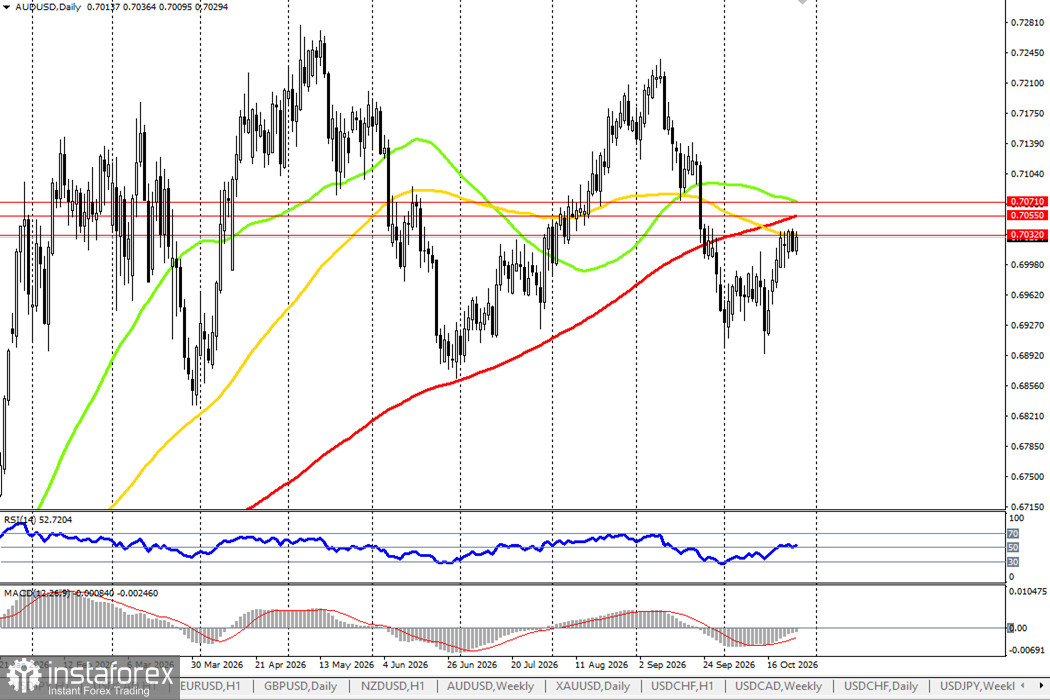Click the 0.72450 price axis value
Screen dimensions: 1050x700
coord(1027,53)
